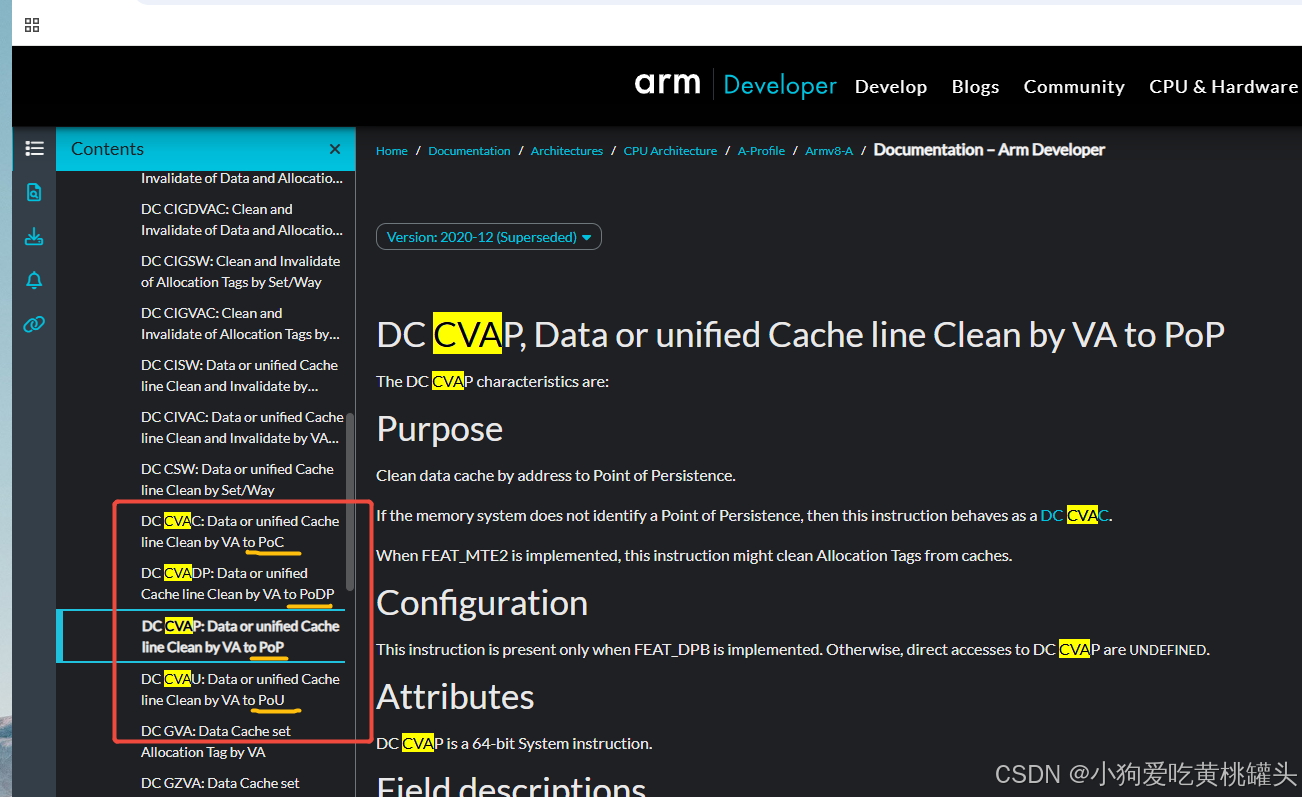
Task: Open the Contents list icon in sidebar
Action: (x=34, y=148)
